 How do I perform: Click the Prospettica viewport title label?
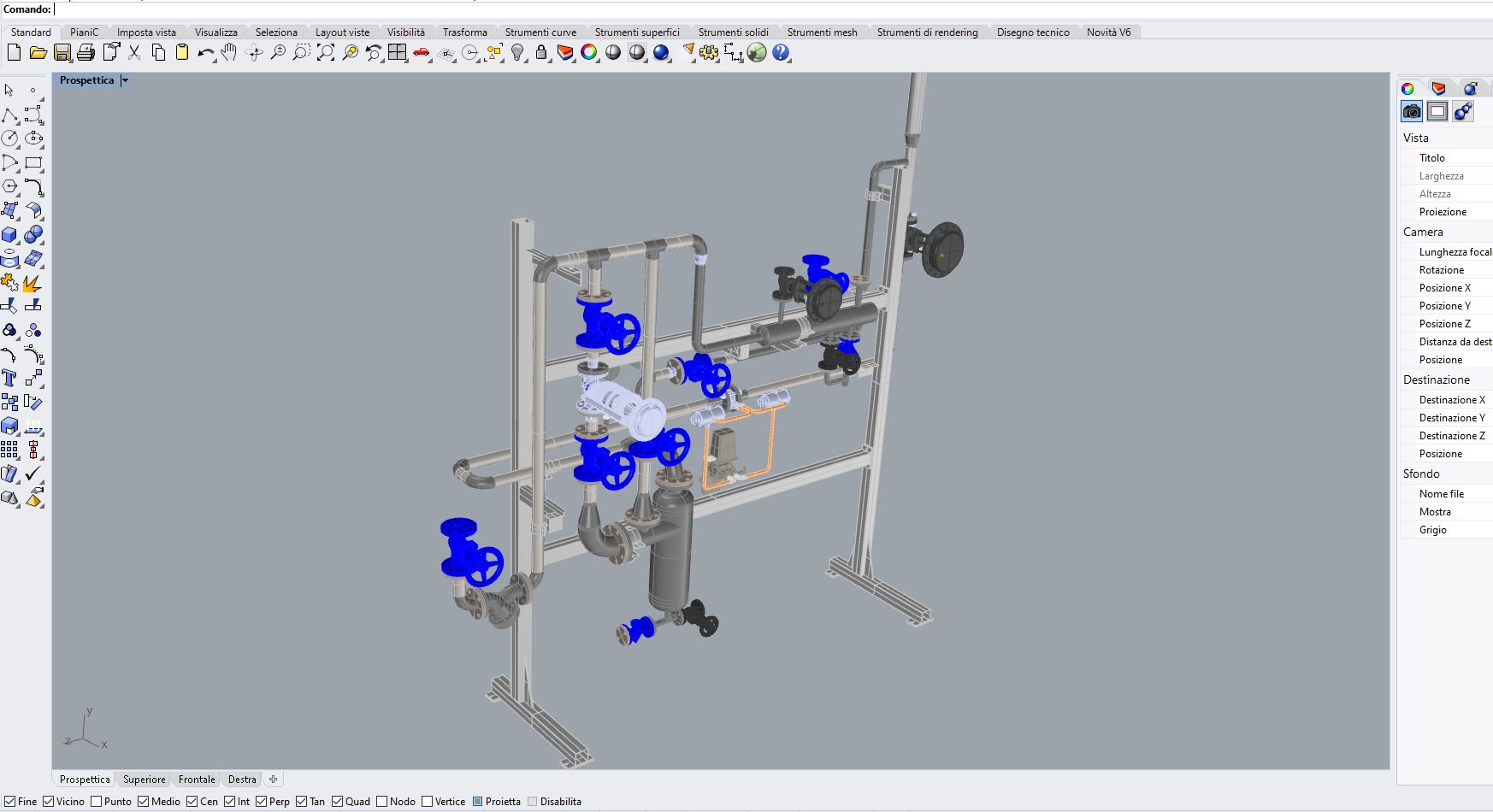(x=86, y=80)
